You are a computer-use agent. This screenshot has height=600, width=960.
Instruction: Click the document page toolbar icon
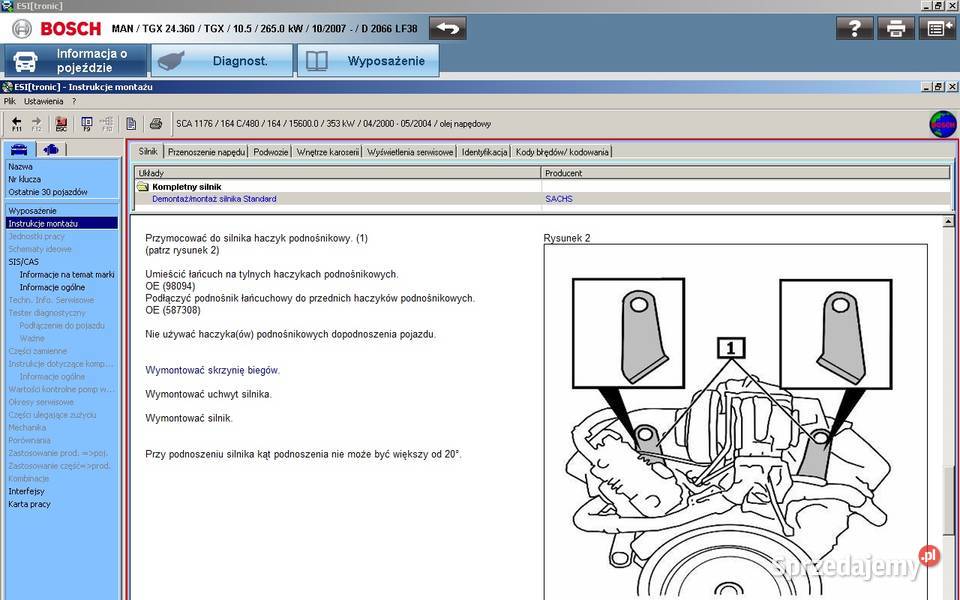(x=131, y=124)
